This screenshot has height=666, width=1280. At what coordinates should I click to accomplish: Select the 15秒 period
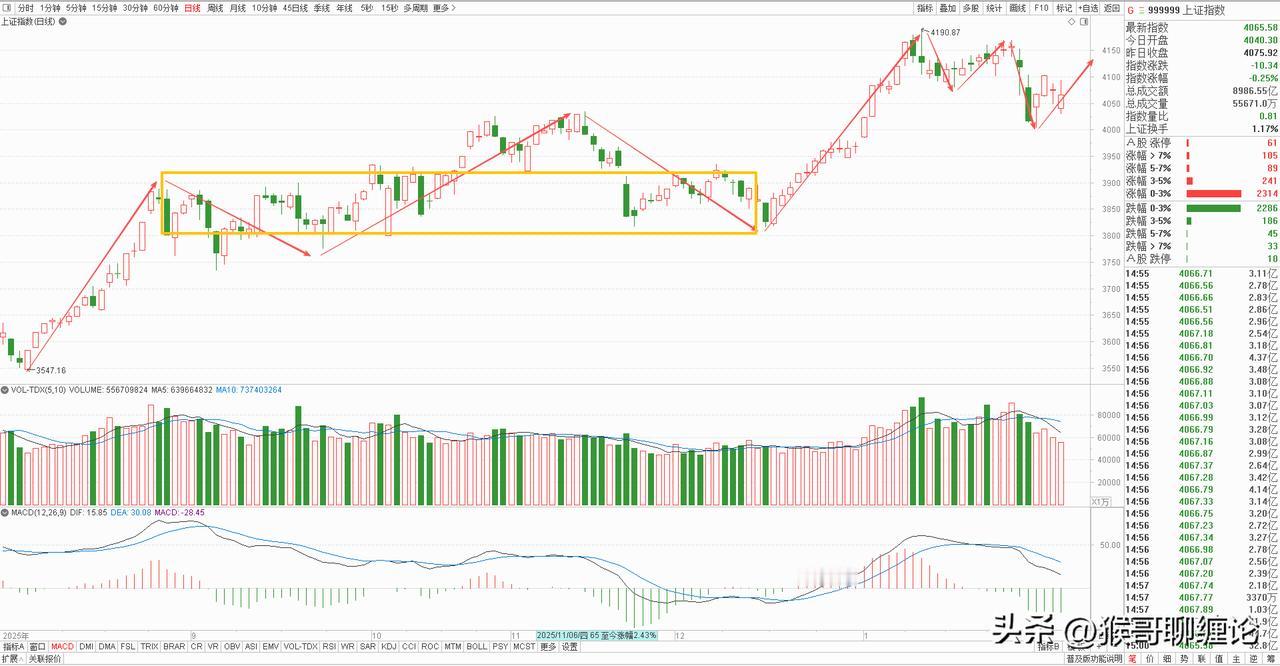[390, 8]
